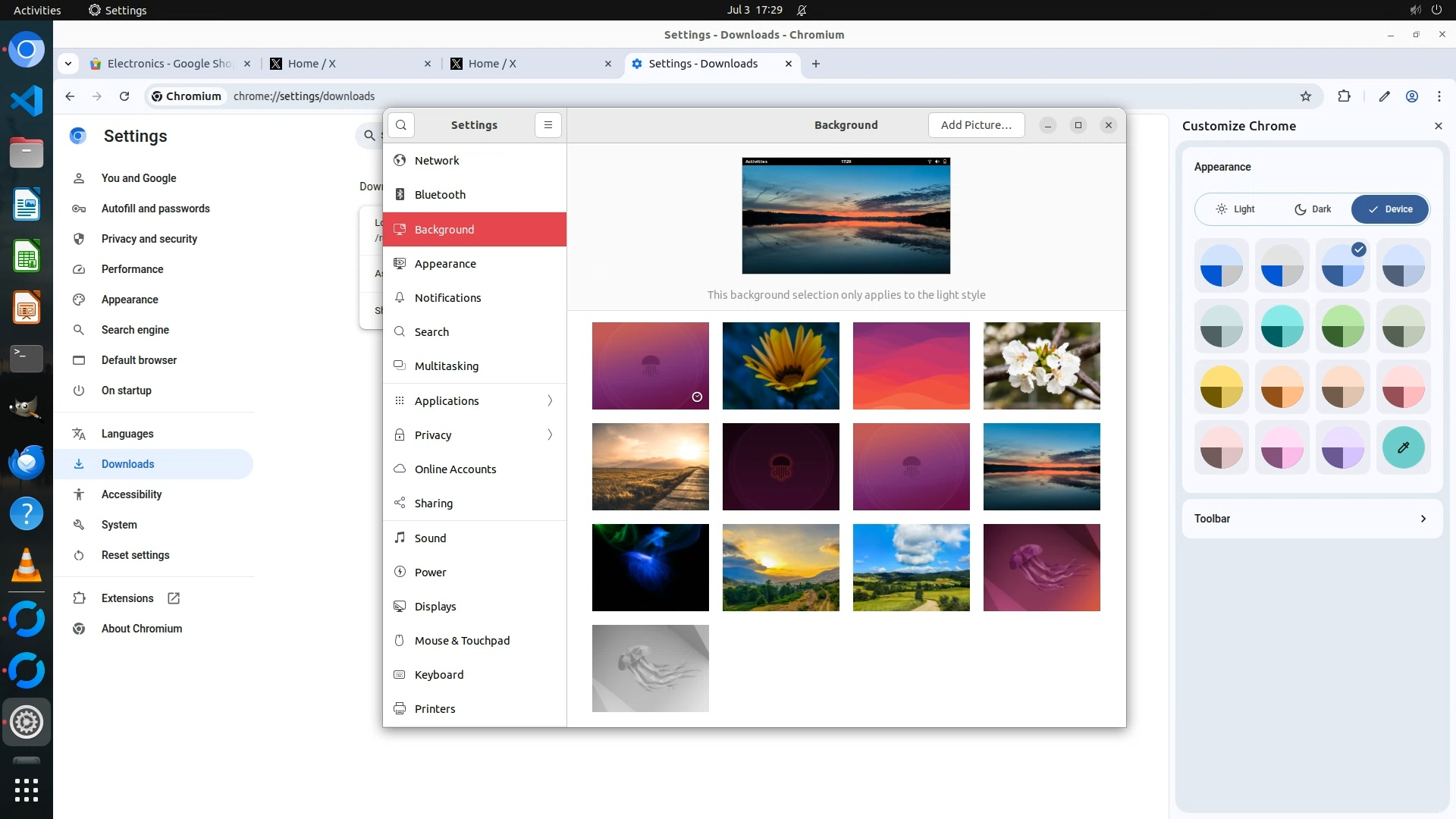
Task: Choose the yellow color theme swatch
Action: 1221,387
